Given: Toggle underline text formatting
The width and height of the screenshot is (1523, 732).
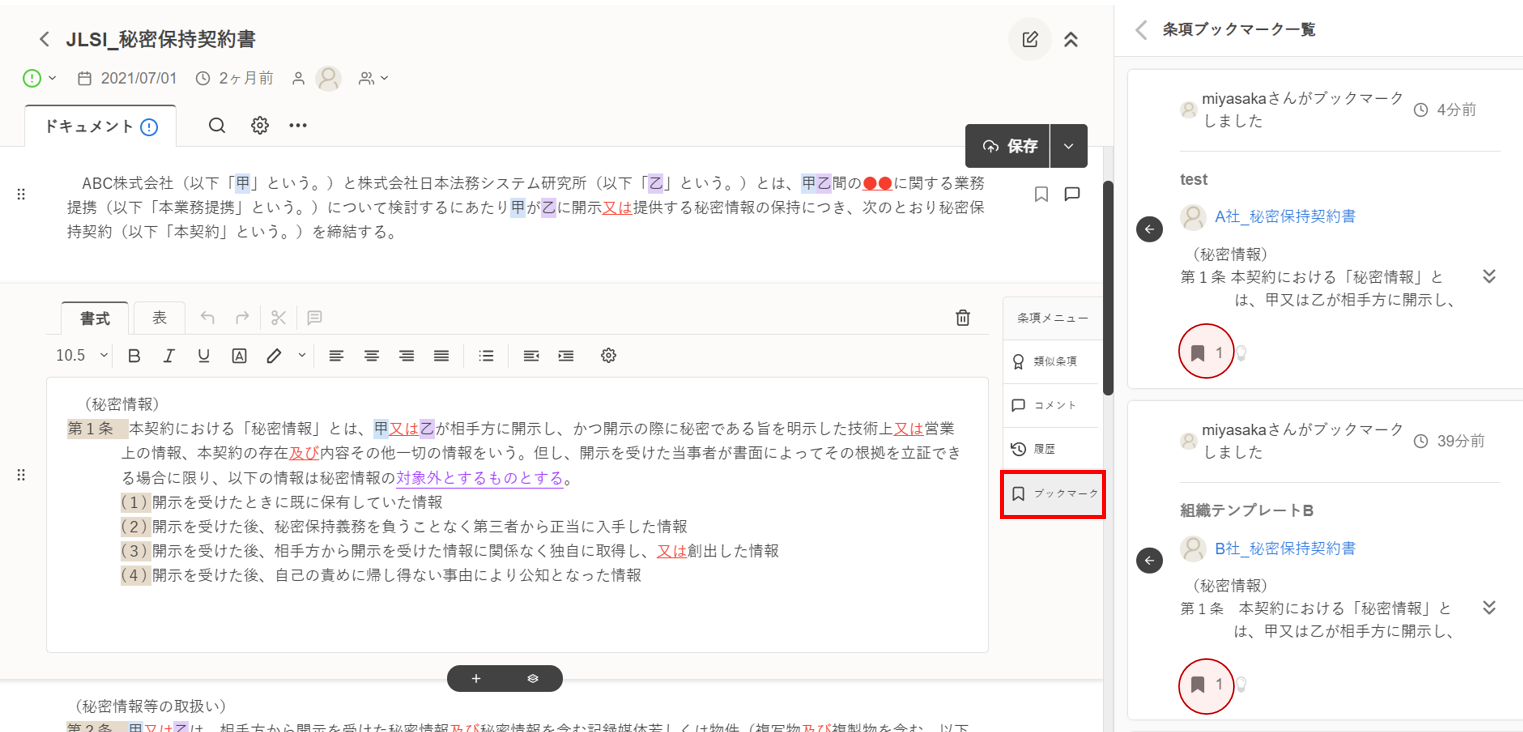Looking at the screenshot, I should tap(204, 356).
